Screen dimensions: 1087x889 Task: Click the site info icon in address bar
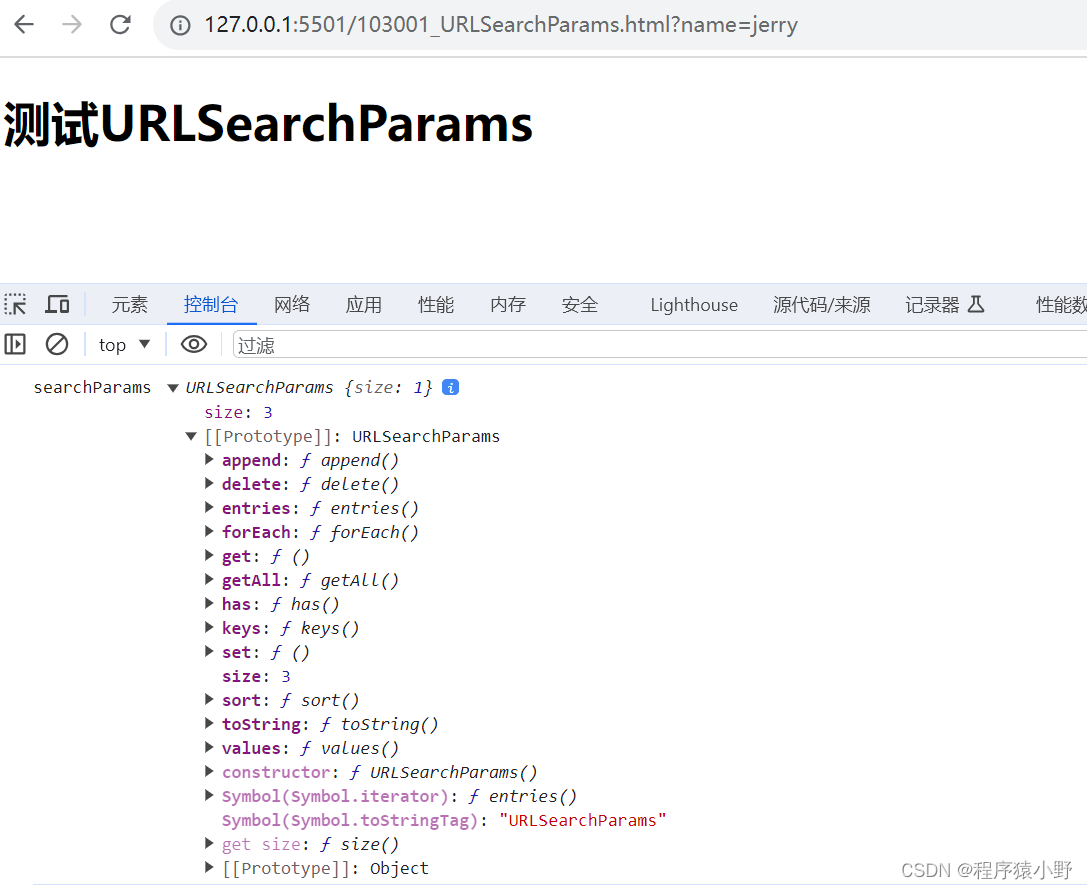click(180, 26)
